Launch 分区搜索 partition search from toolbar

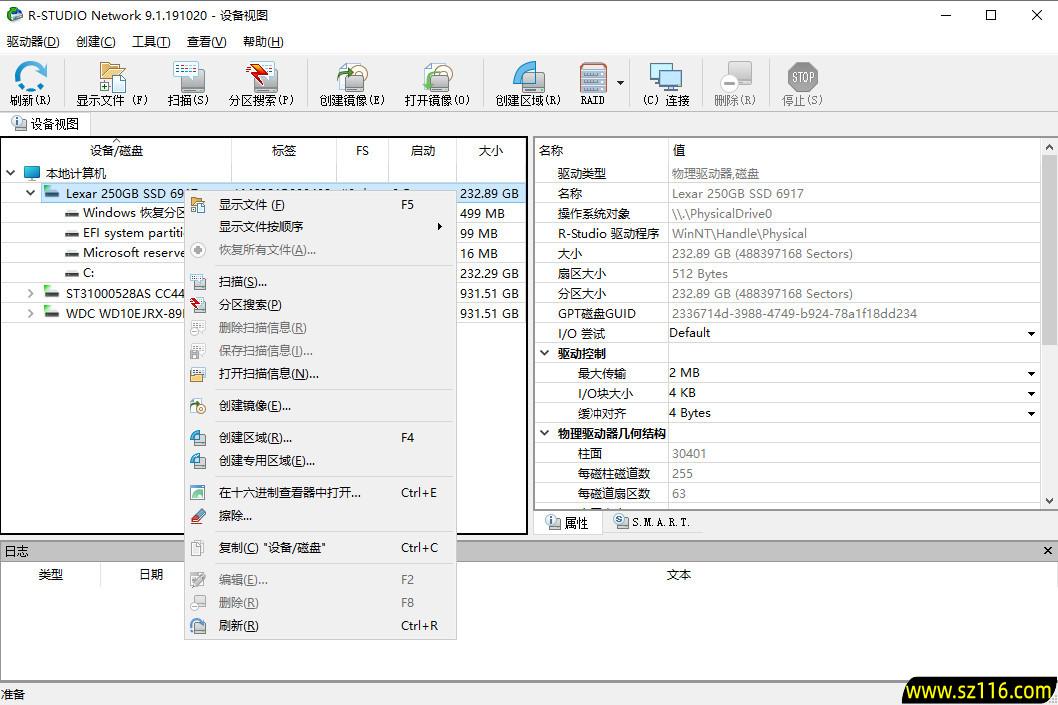point(262,82)
